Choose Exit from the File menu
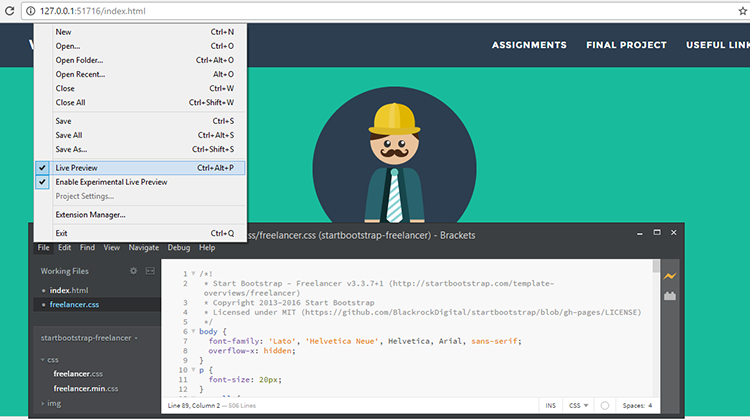This screenshot has width=750, height=420. coord(140,233)
